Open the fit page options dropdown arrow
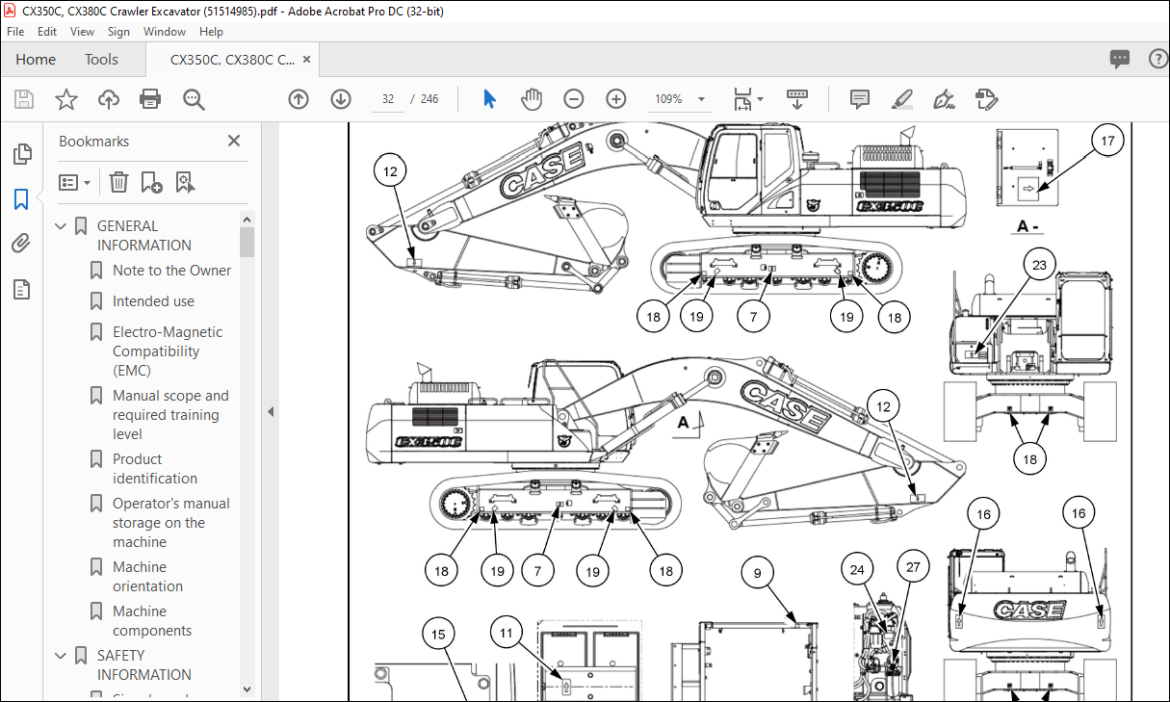 point(760,98)
